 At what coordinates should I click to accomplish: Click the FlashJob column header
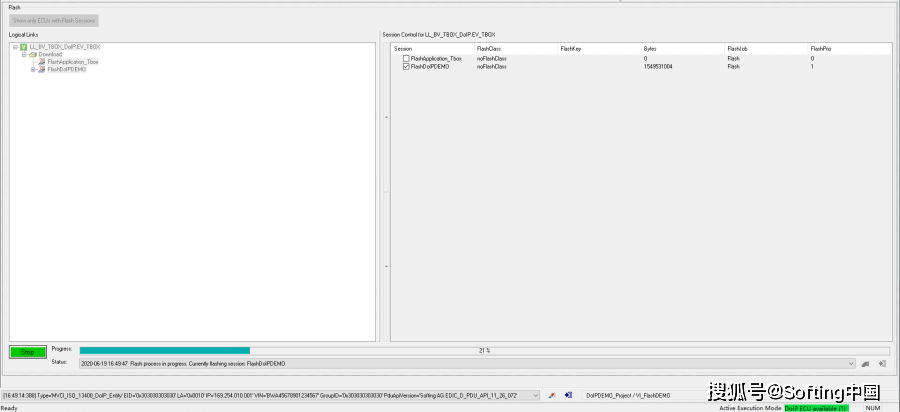coord(766,49)
